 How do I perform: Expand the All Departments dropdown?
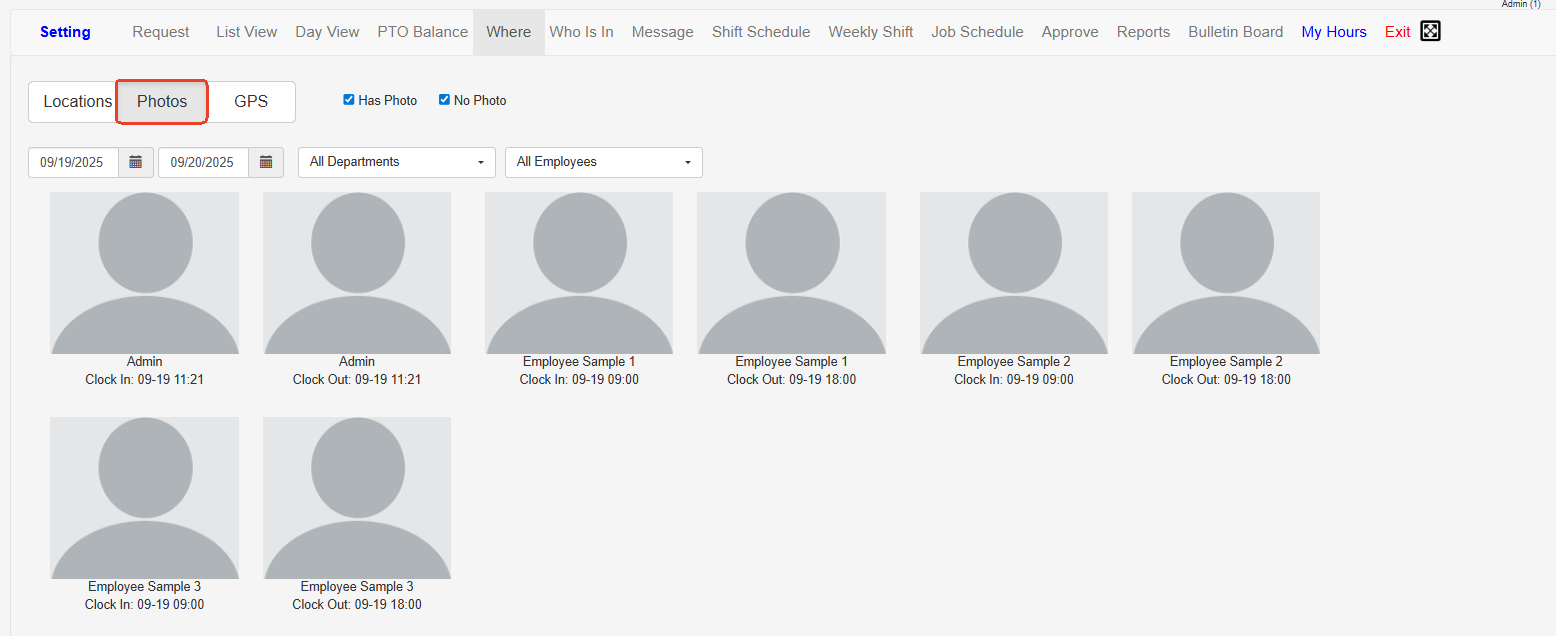(397, 162)
